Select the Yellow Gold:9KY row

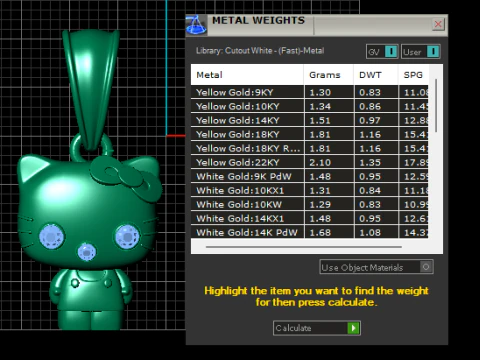(310, 92)
